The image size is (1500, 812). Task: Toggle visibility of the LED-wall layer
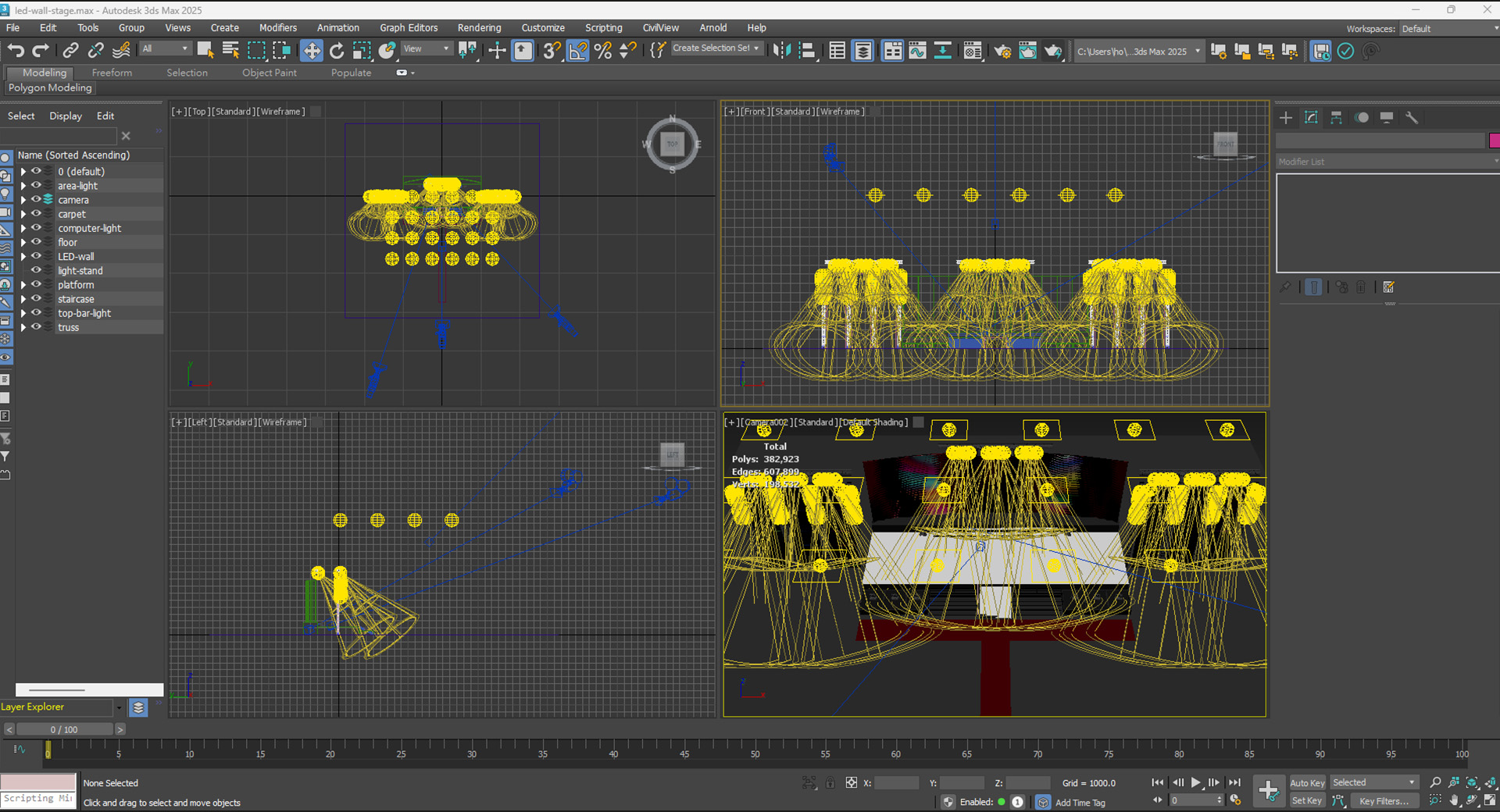(36, 256)
